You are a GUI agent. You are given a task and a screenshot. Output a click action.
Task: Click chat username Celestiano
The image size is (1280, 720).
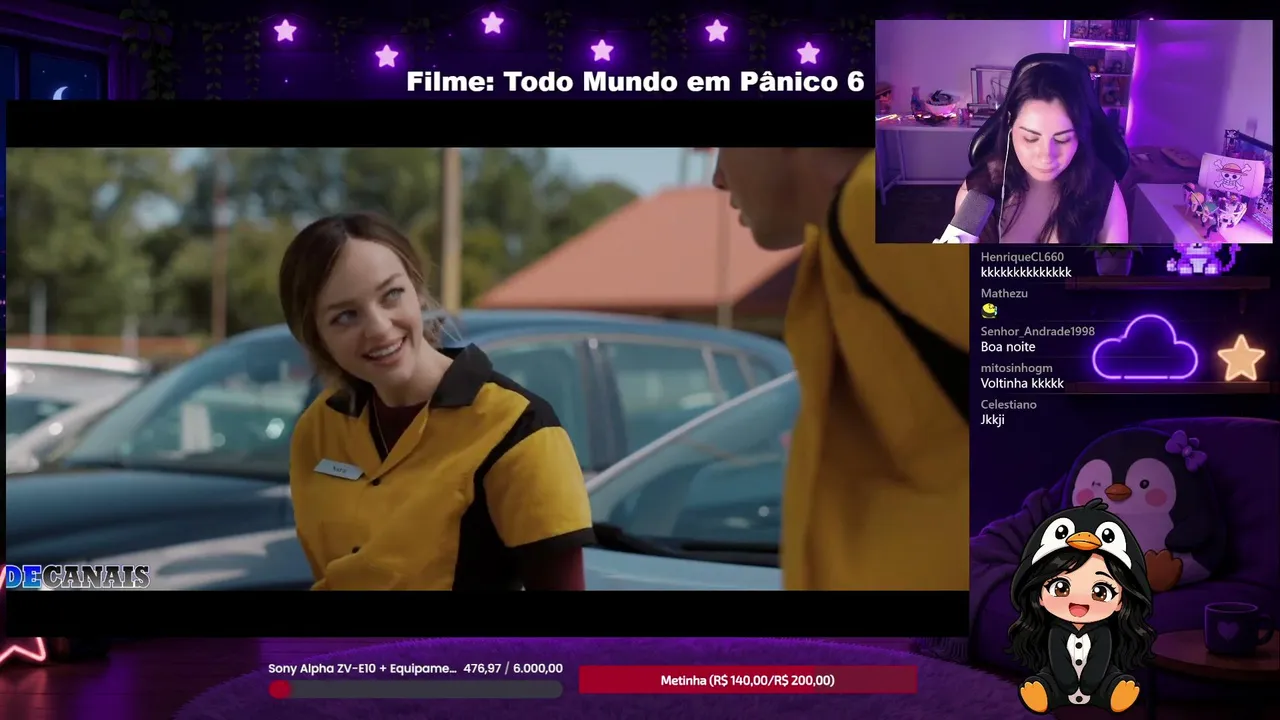(x=1008, y=405)
